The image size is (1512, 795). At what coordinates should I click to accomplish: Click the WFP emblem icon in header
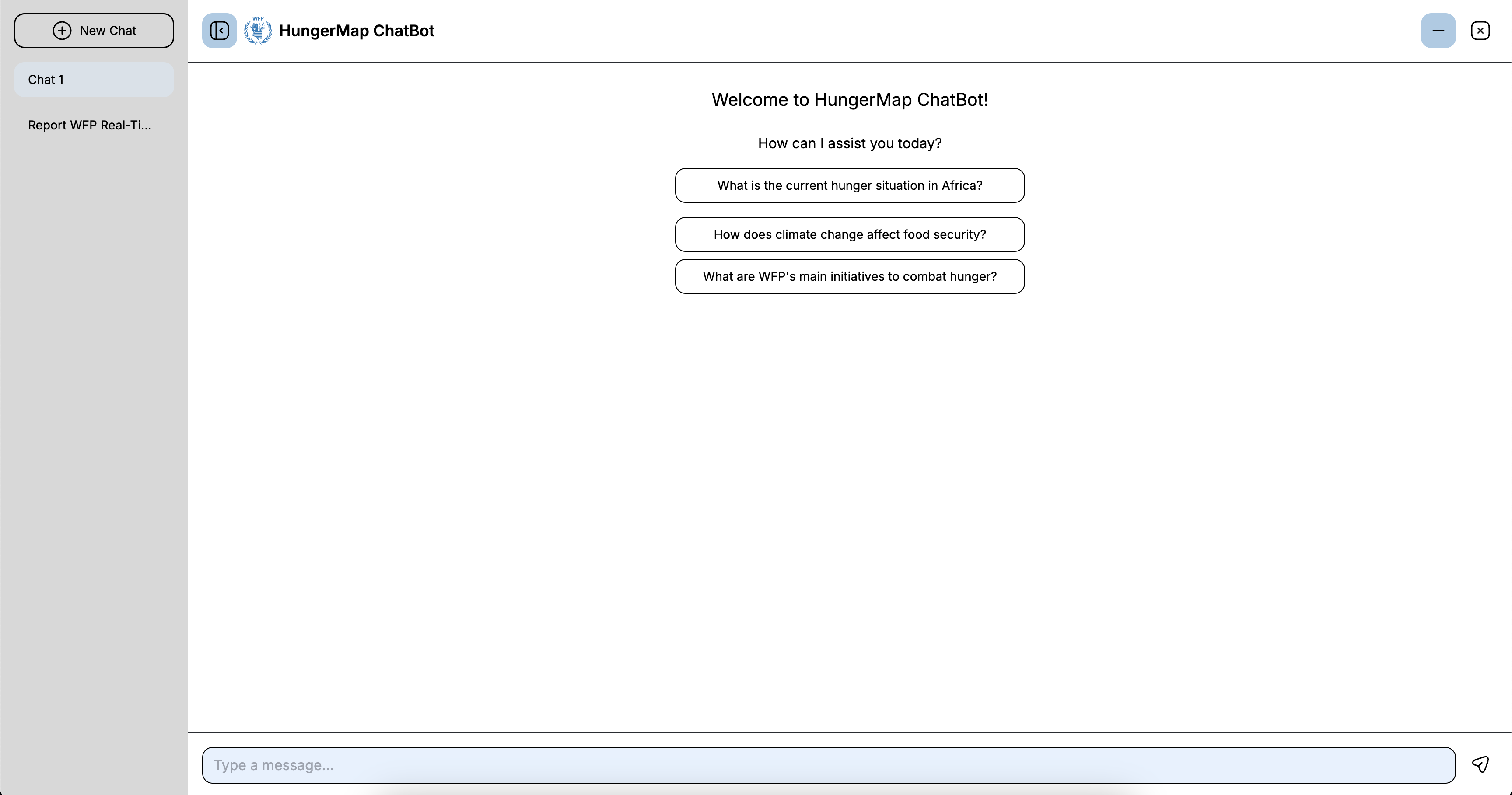tap(258, 31)
